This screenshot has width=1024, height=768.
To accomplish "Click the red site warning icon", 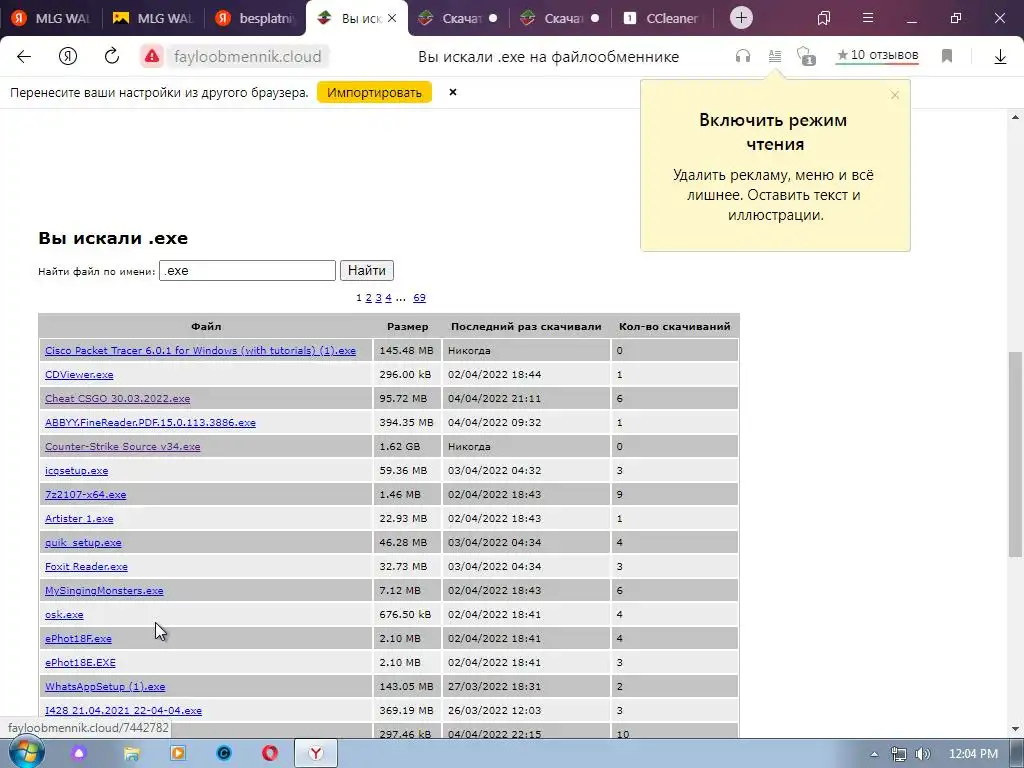I will (152, 57).
